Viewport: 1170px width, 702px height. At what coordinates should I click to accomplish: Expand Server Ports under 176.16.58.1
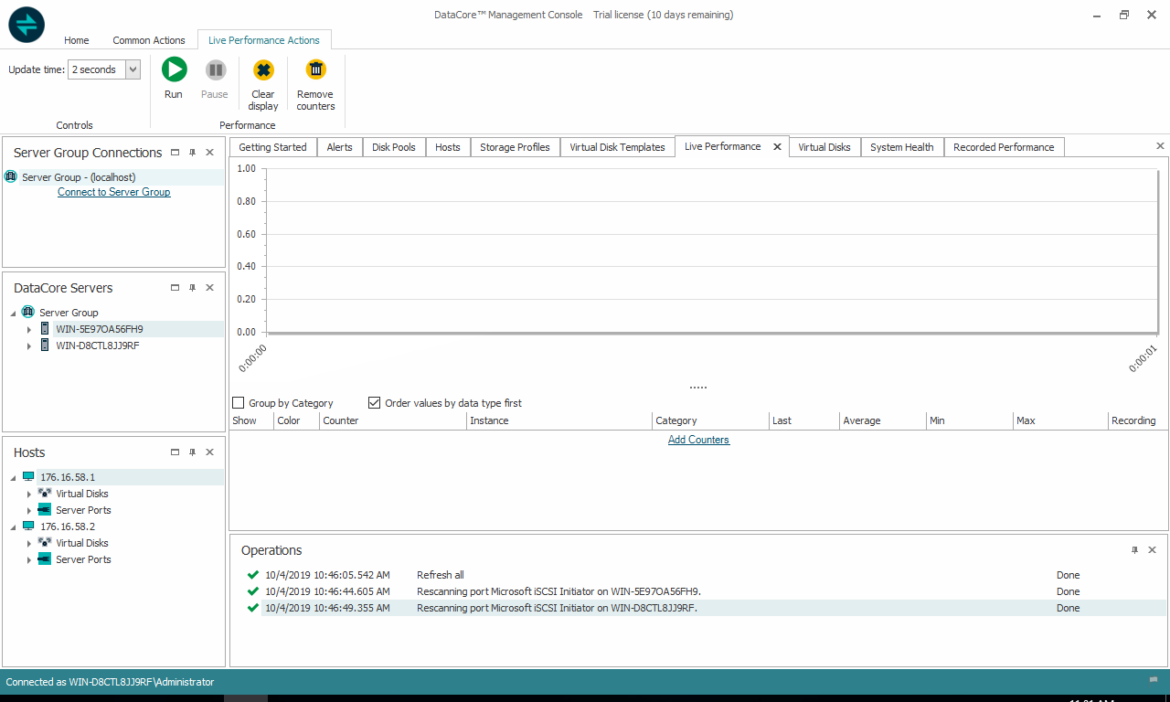pyautogui.click(x=29, y=510)
